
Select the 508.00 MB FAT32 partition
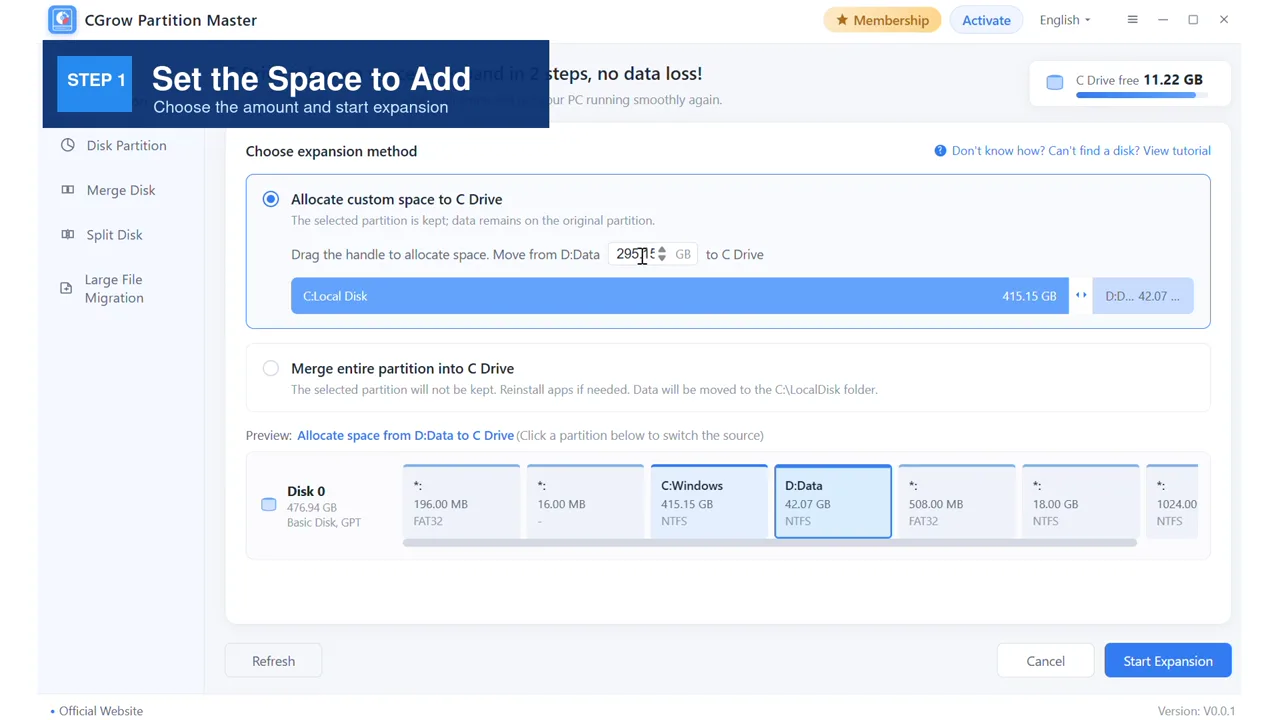pyautogui.click(x=957, y=501)
